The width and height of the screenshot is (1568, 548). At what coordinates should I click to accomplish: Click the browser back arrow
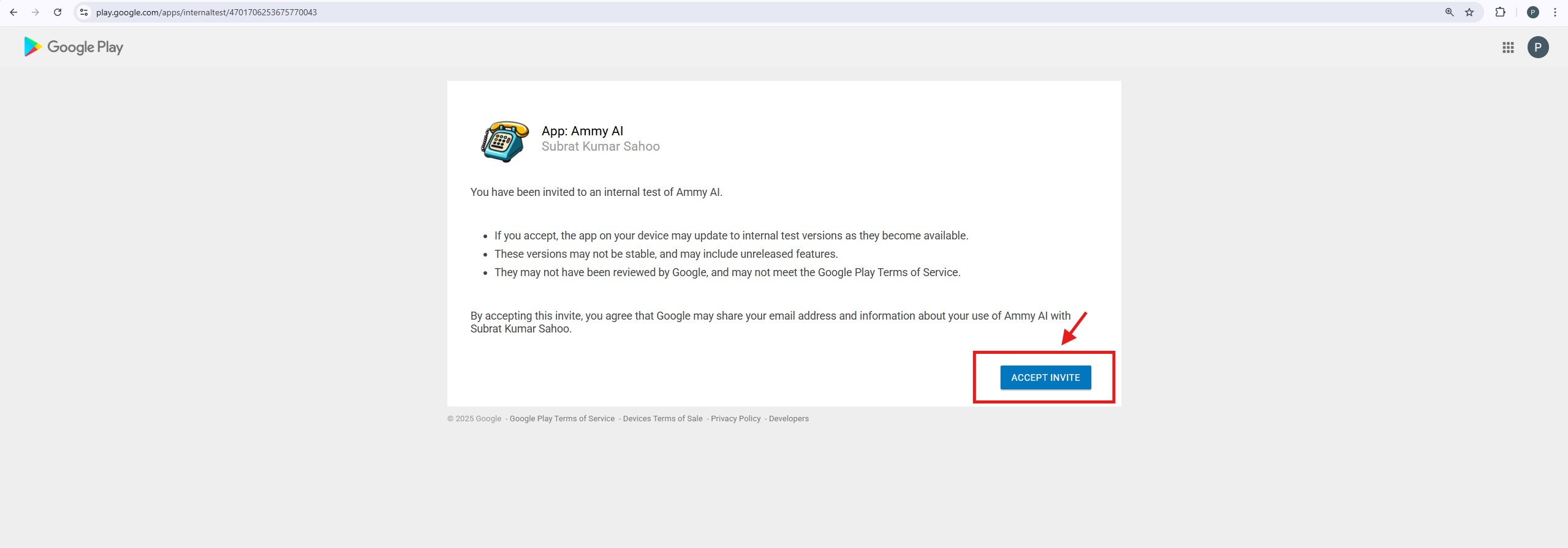click(13, 12)
